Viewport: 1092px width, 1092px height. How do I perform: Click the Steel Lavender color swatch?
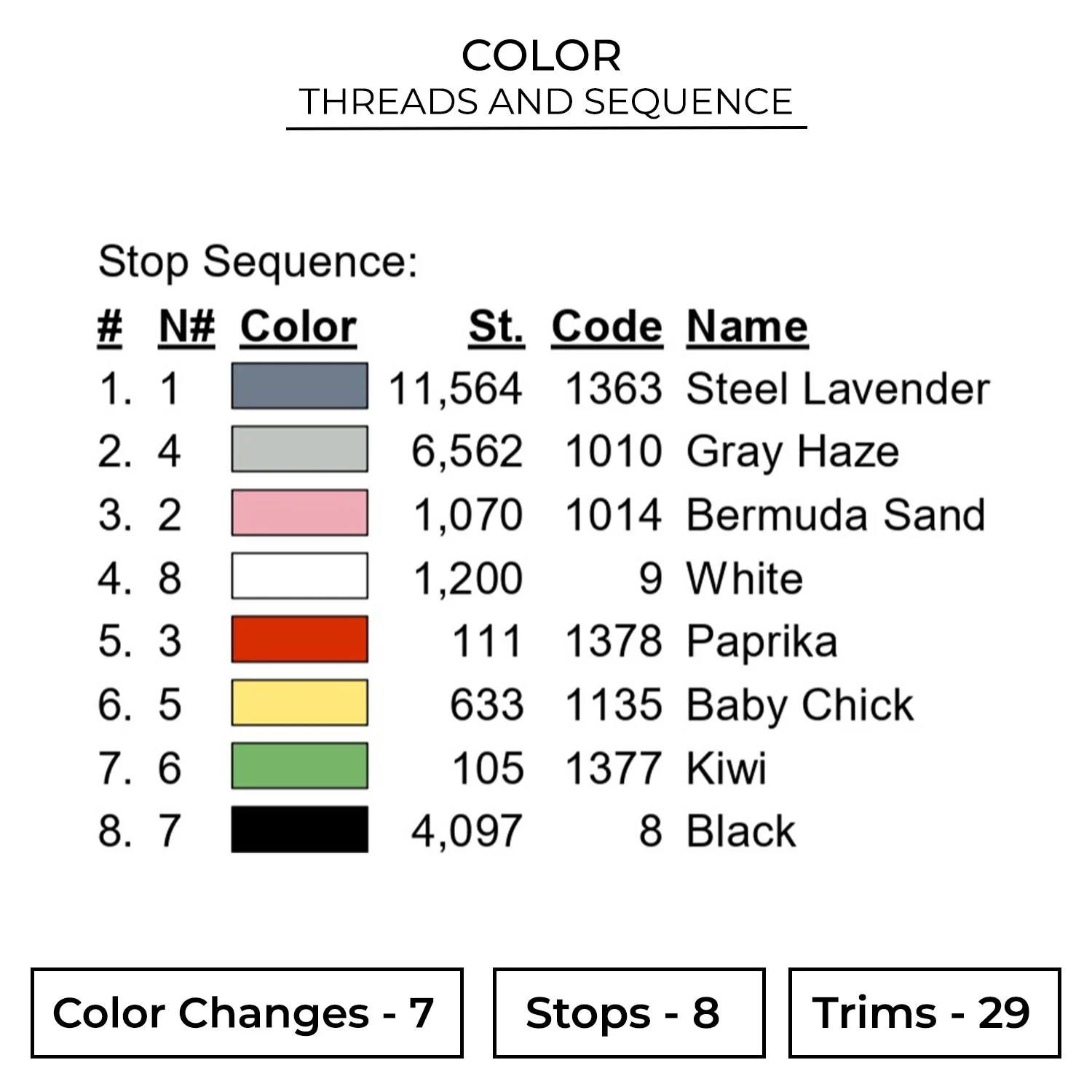pos(299,387)
